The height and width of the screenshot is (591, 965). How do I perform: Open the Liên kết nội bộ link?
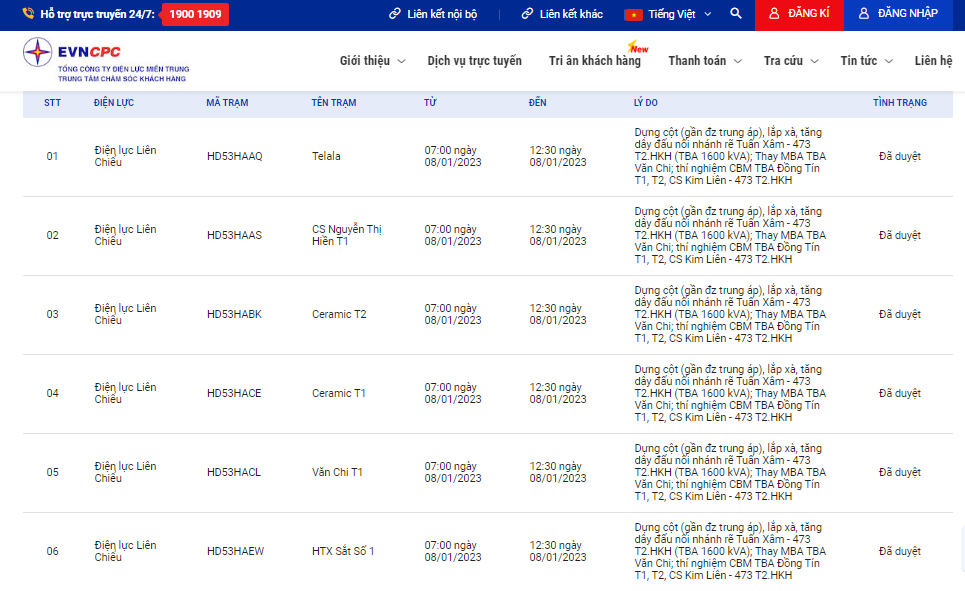[x=442, y=14]
